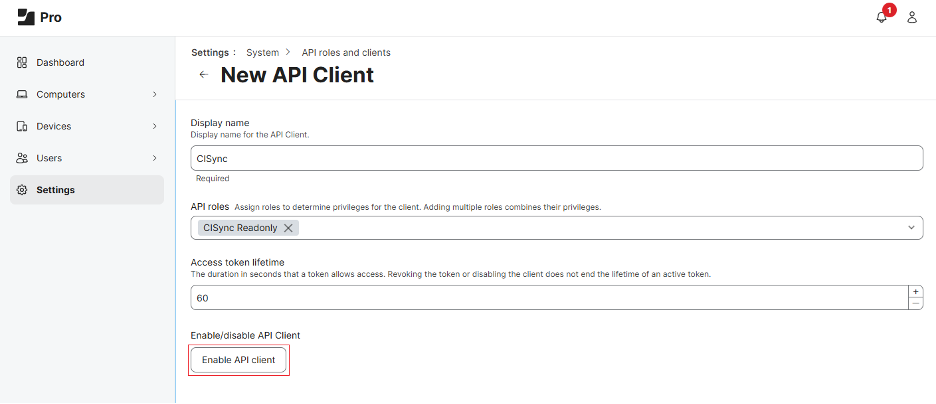This screenshot has height=404, width=936.
Task: Open the notifications bell
Action: [x=881, y=17]
